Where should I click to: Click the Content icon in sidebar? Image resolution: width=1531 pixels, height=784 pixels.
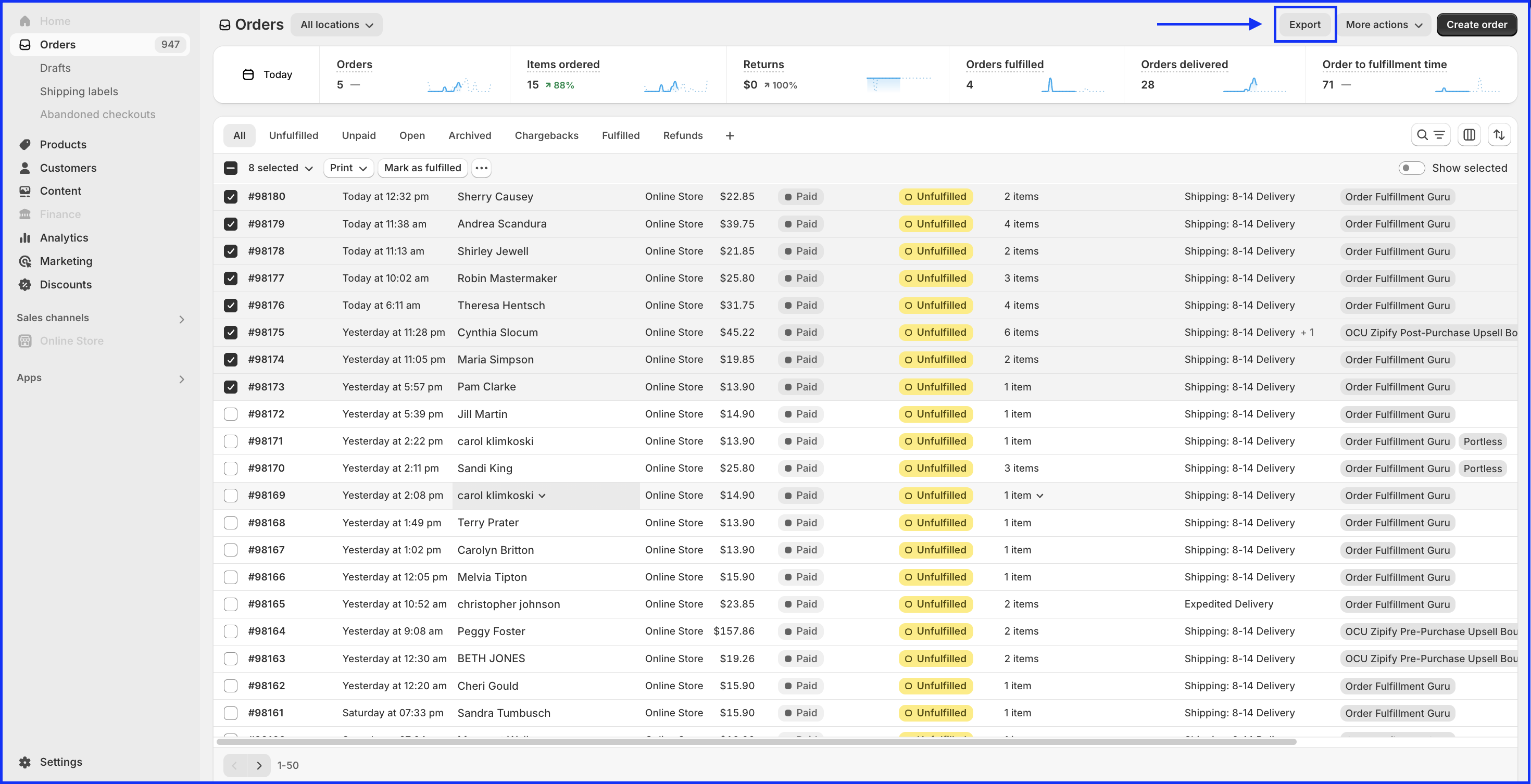pos(25,191)
